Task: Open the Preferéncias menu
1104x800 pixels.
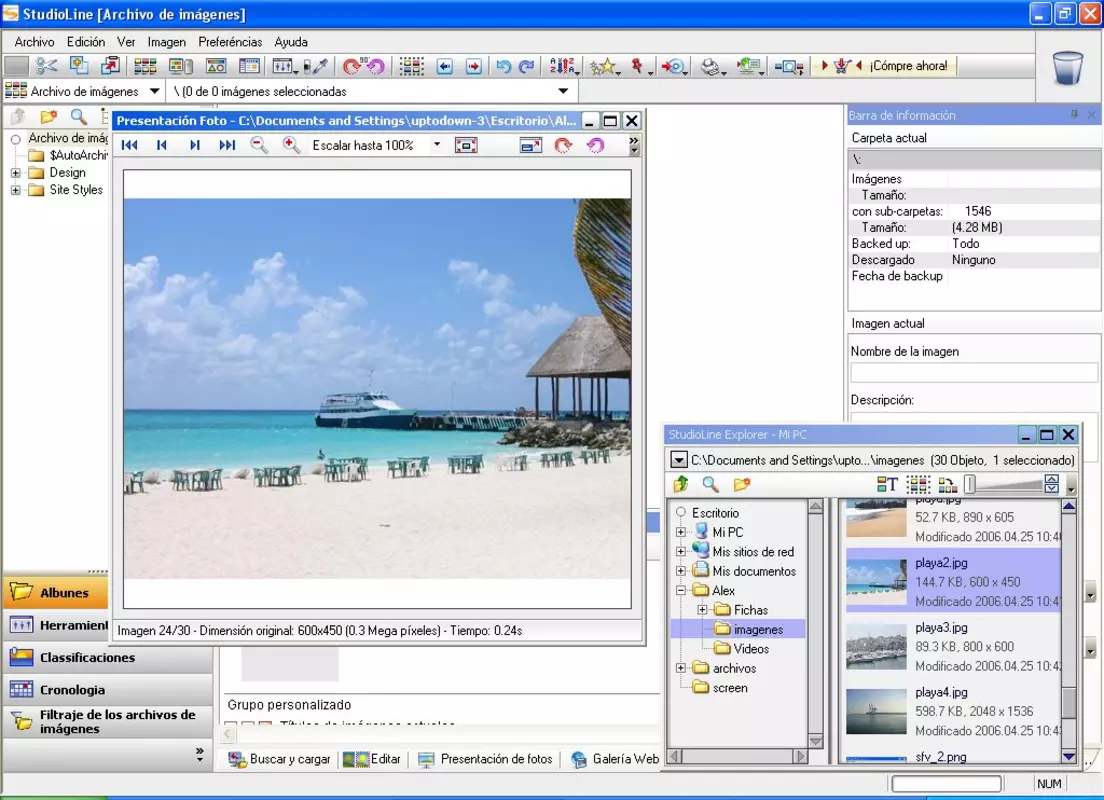Action: pos(230,42)
